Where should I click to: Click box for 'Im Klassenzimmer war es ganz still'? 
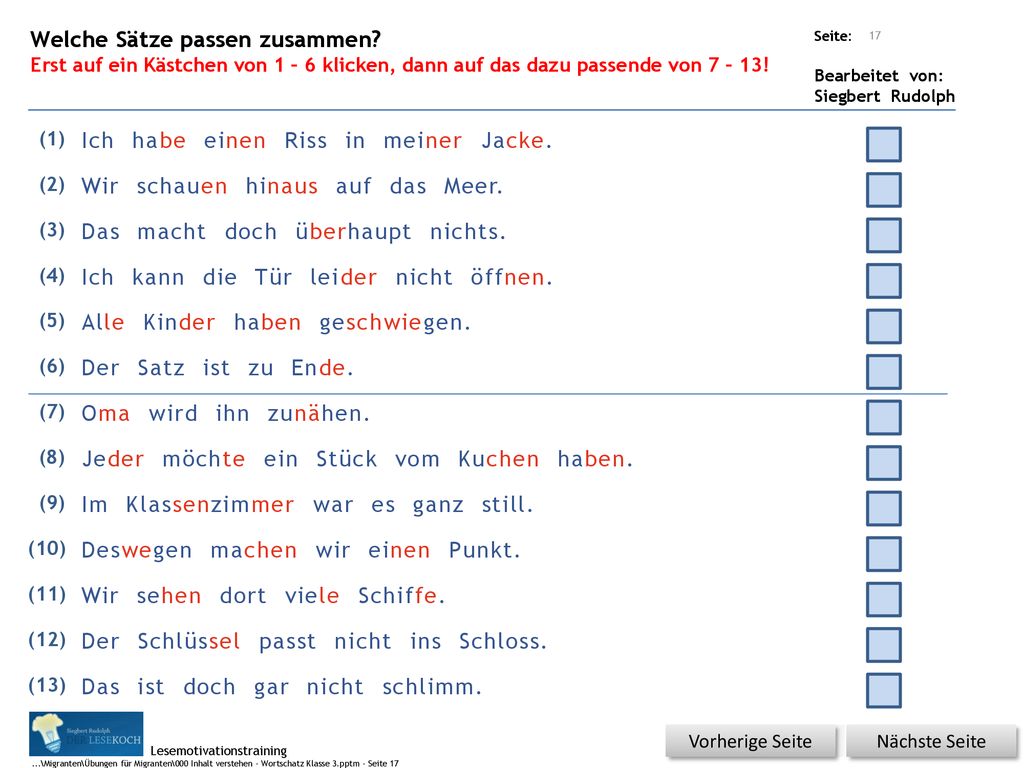pyautogui.click(x=884, y=508)
